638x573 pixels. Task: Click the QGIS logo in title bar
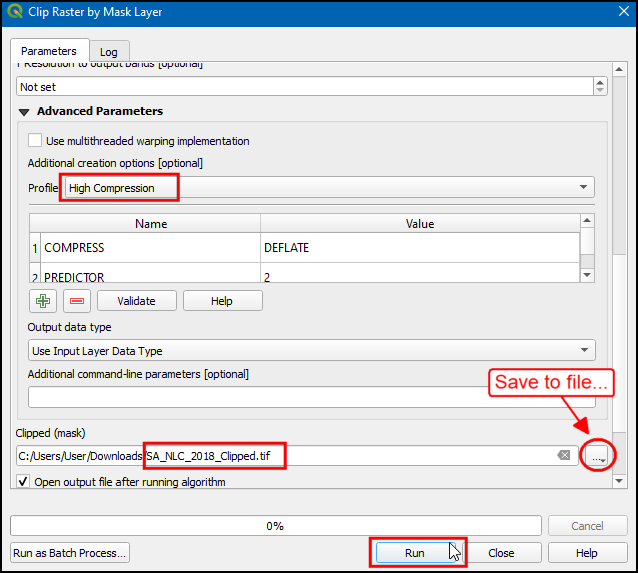tap(15, 12)
